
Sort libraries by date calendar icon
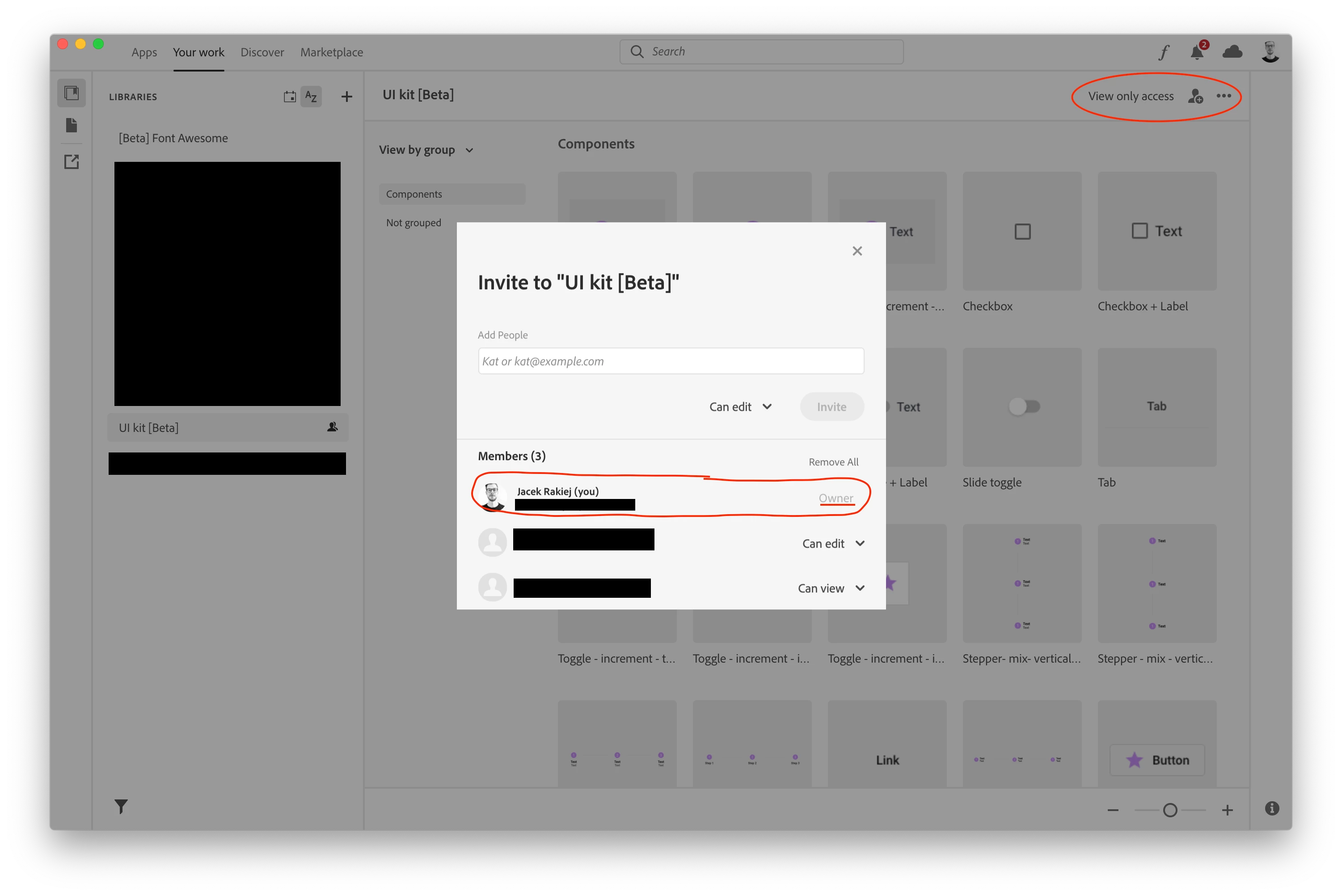pyautogui.click(x=290, y=97)
